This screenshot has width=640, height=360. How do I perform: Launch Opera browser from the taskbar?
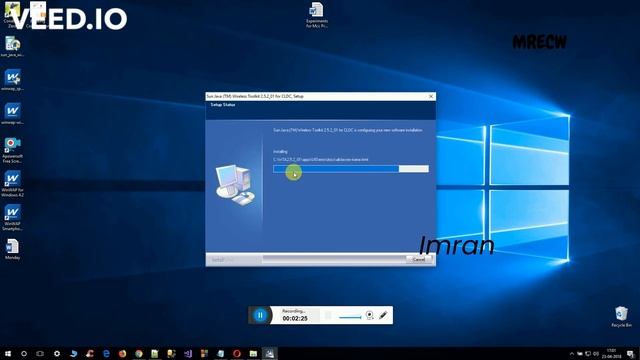coord(237,353)
